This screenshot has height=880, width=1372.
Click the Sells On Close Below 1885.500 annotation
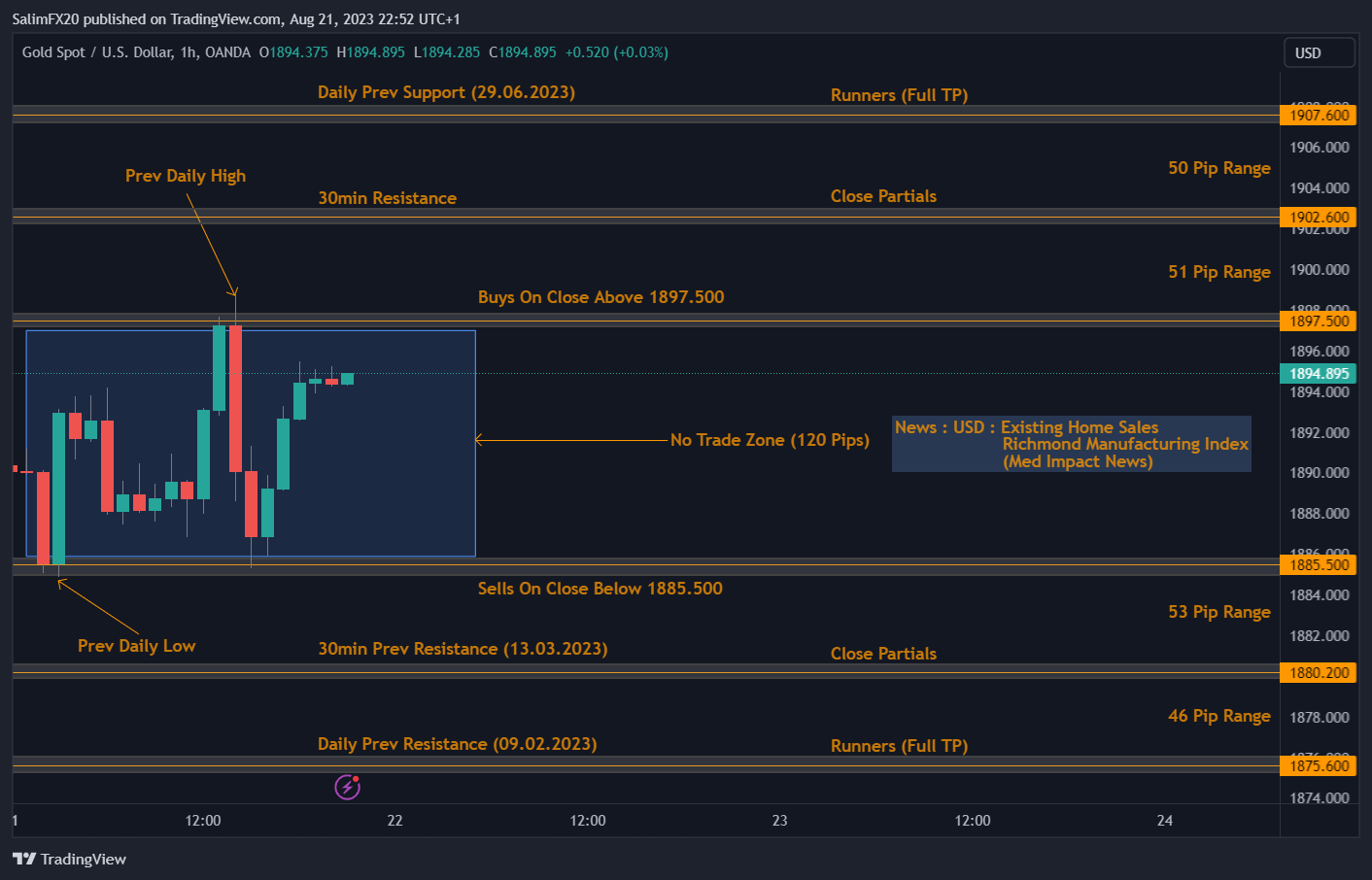coord(600,589)
